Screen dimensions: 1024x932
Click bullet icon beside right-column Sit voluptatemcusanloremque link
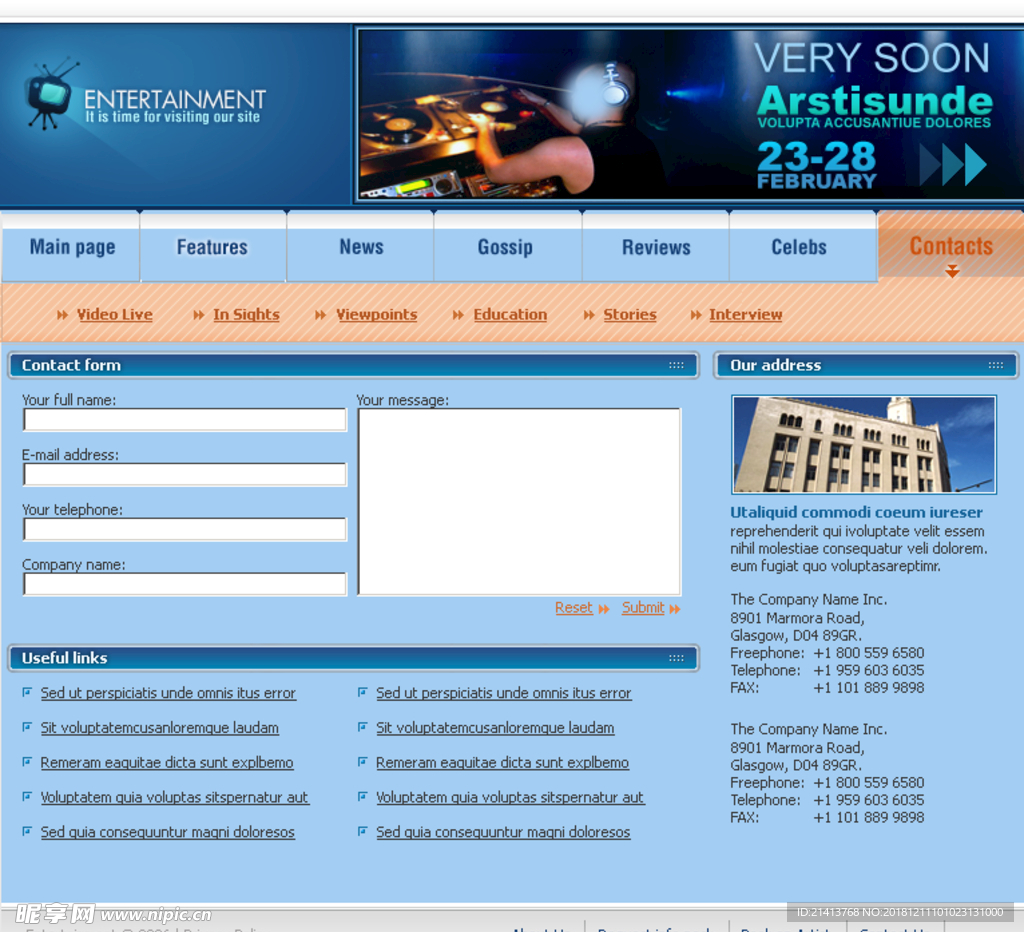coord(362,726)
